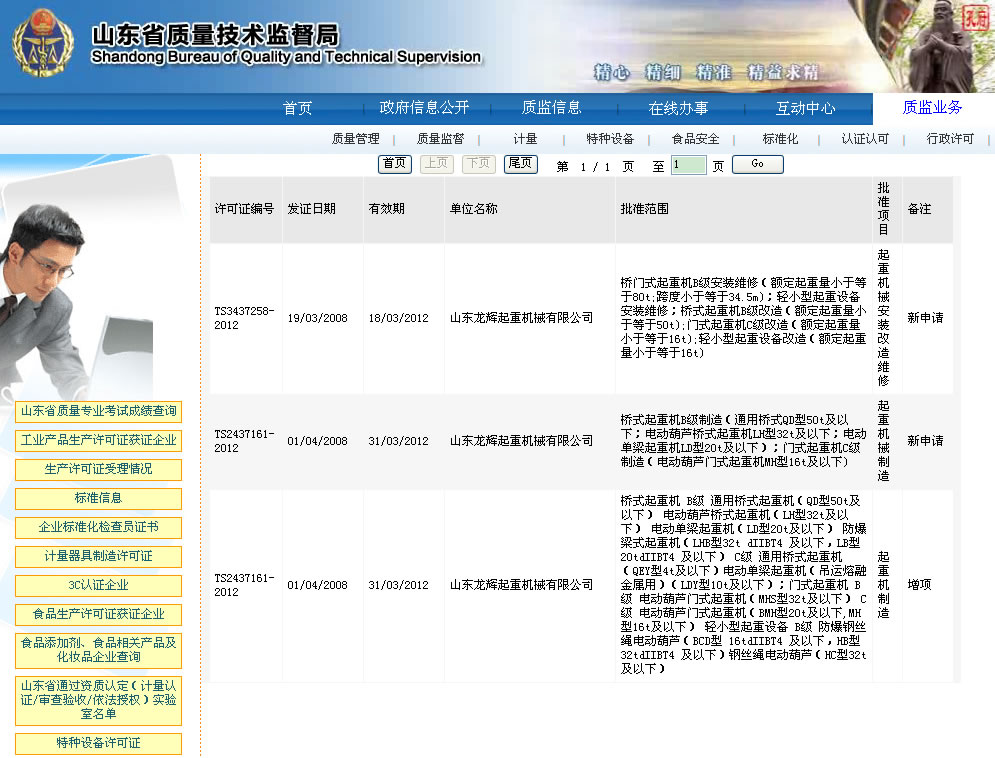Open 企业标准化检查员证书 lookup
The width and height of the screenshot is (995, 758).
pyautogui.click(x=97, y=527)
